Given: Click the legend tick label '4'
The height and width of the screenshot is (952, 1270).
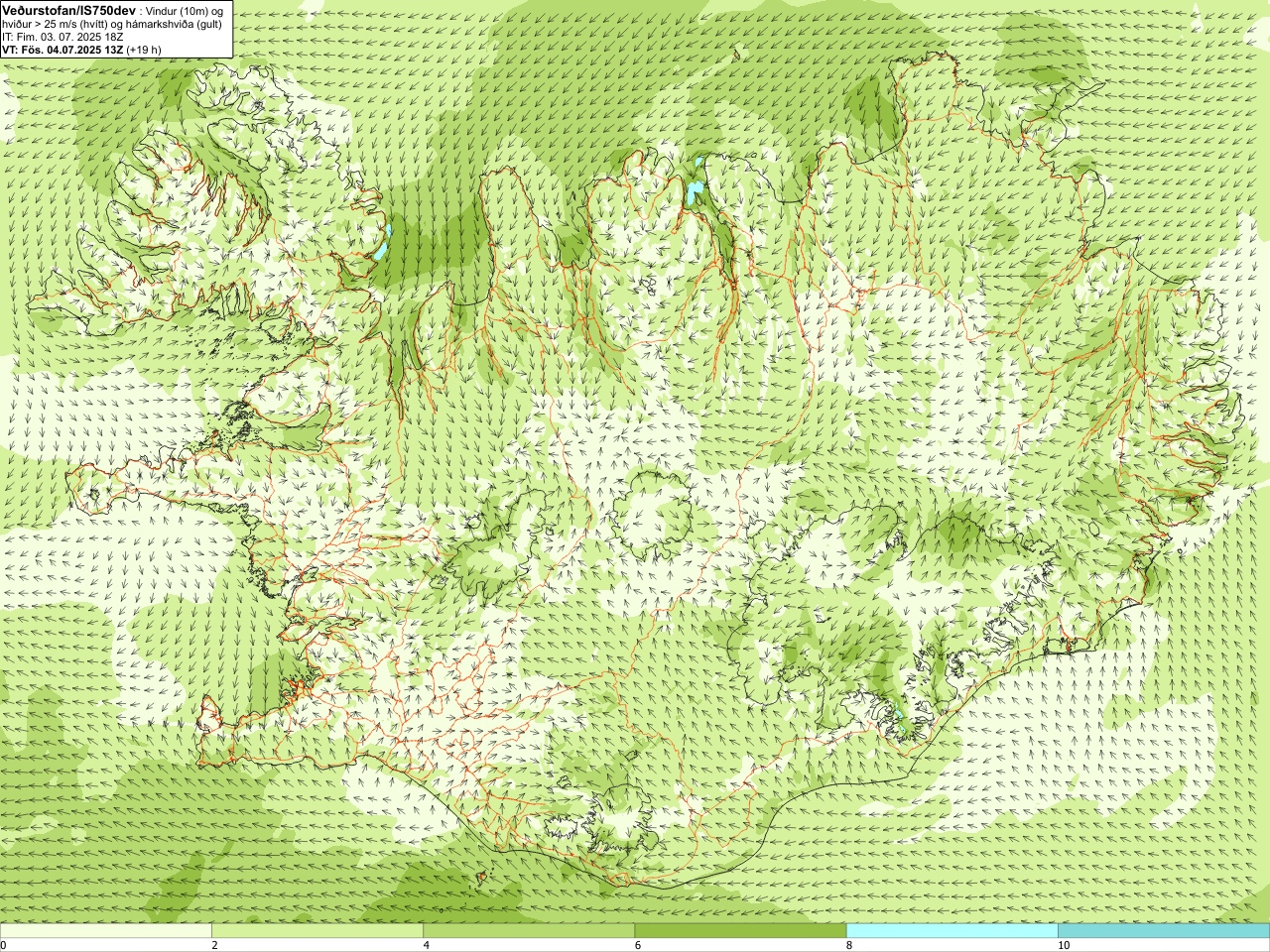Looking at the screenshot, I should tap(427, 945).
